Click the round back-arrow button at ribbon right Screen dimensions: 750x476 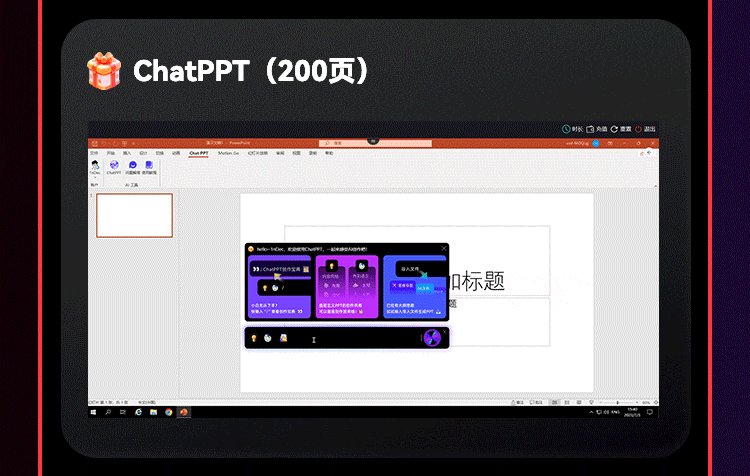click(x=649, y=153)
